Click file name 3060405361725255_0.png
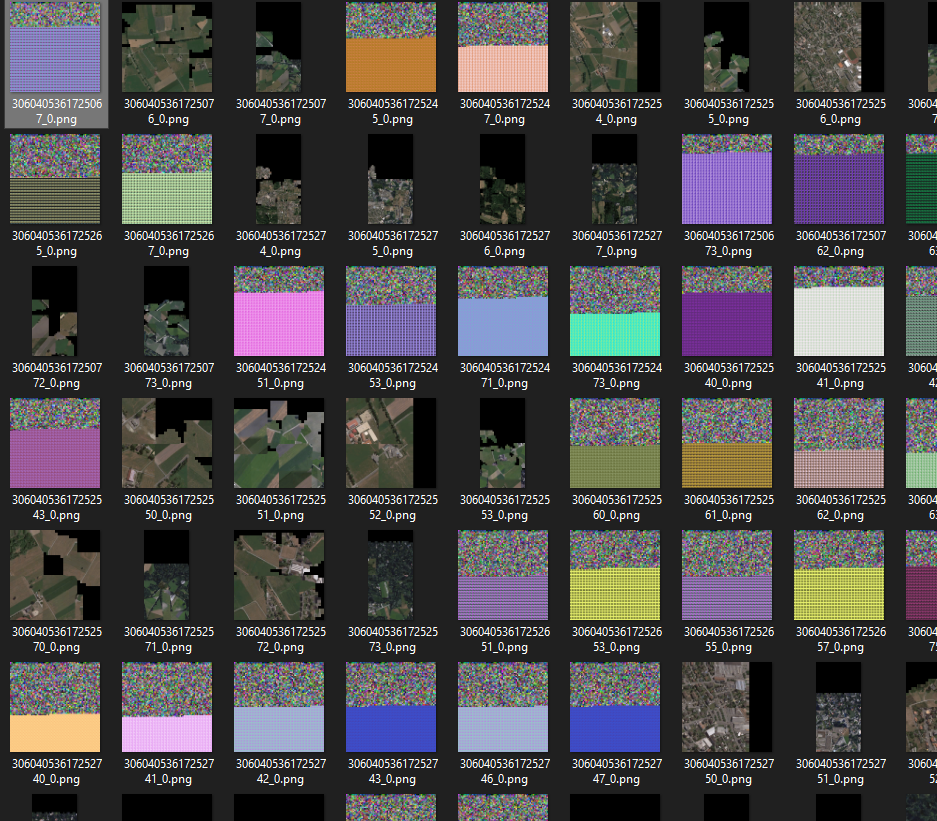 pos(729,111)
